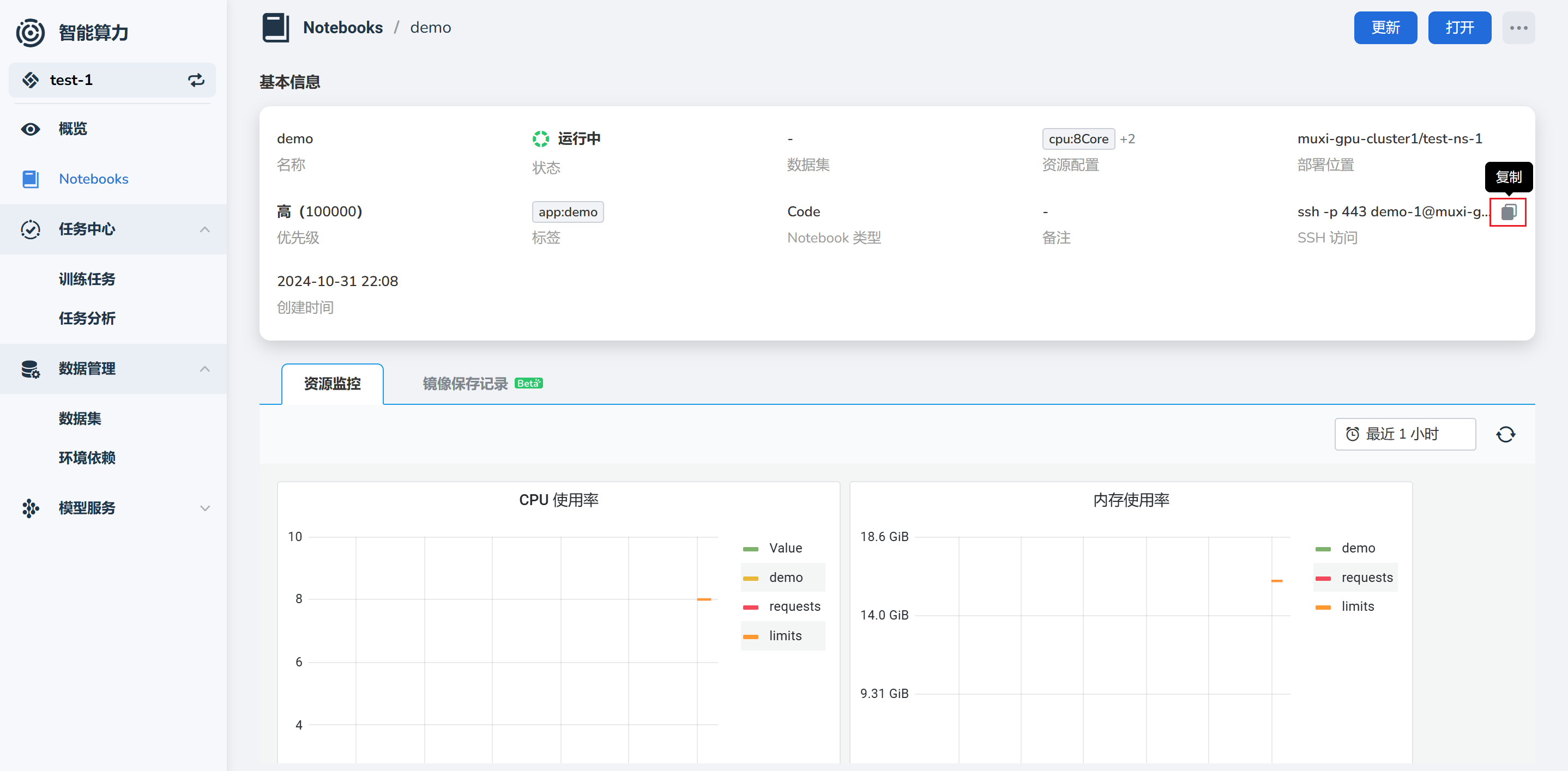Copy the SSH access command

(1507, 213)
